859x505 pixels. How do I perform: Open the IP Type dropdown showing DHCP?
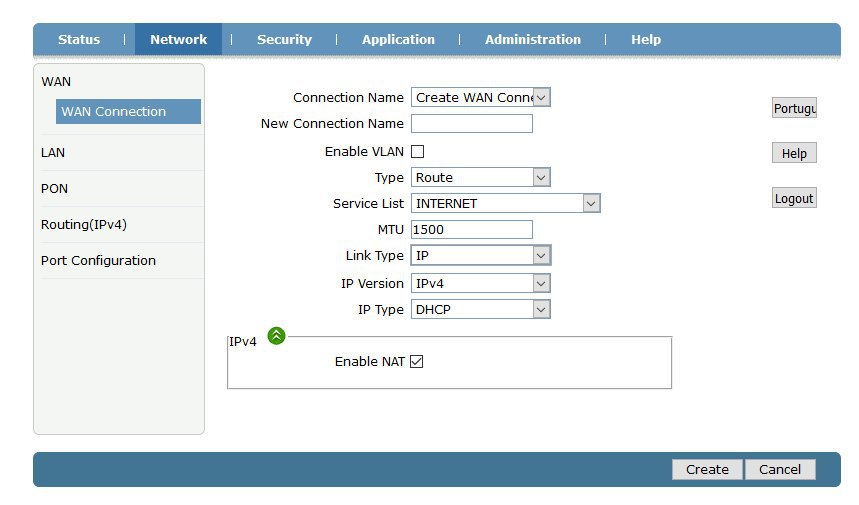[480, 309]
